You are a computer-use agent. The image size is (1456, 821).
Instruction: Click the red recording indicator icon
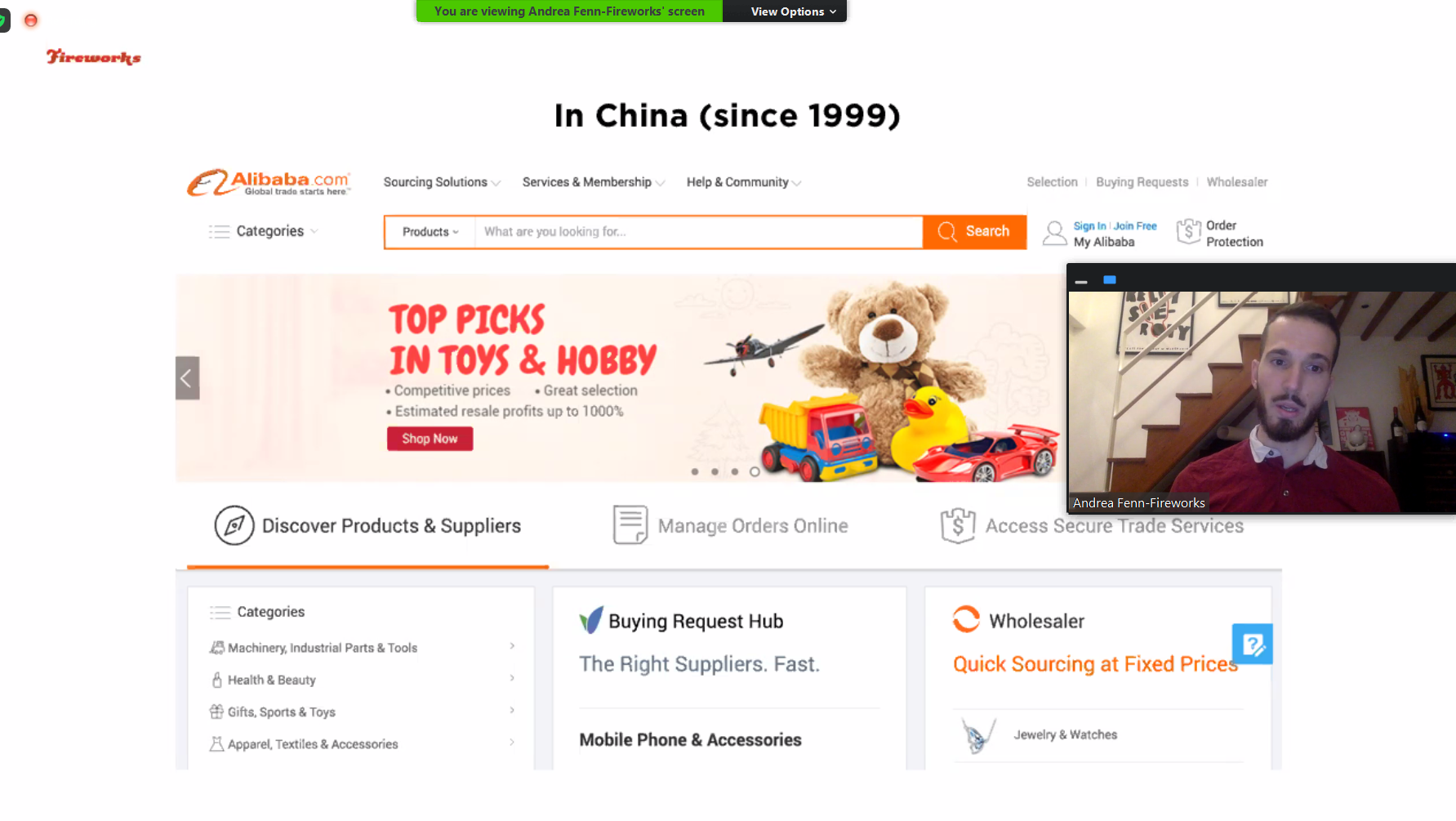(x=31, y=20)
